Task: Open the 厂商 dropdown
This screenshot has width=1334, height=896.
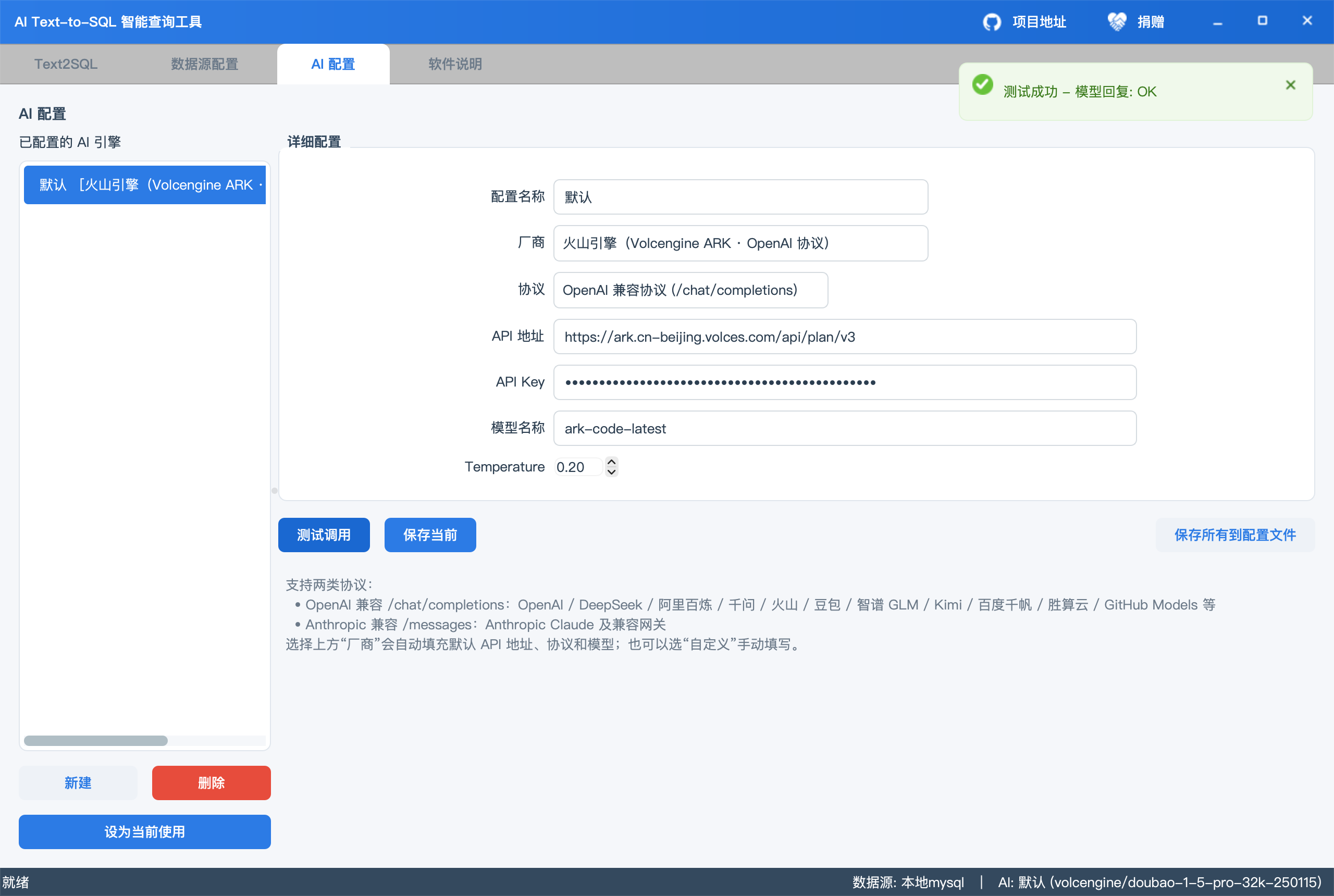Action: point(740,243)
